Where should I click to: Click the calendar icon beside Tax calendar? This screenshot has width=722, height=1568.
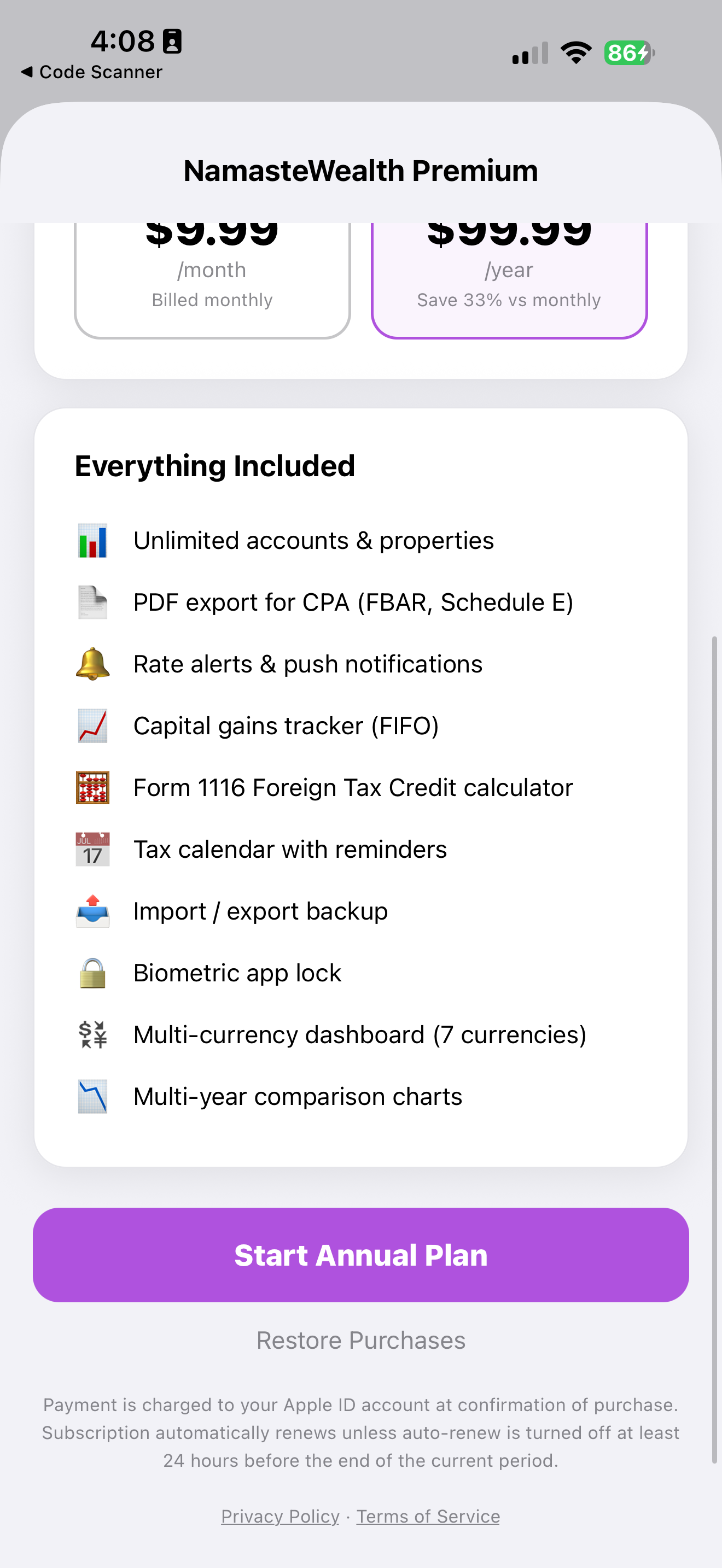pos(92,849)
